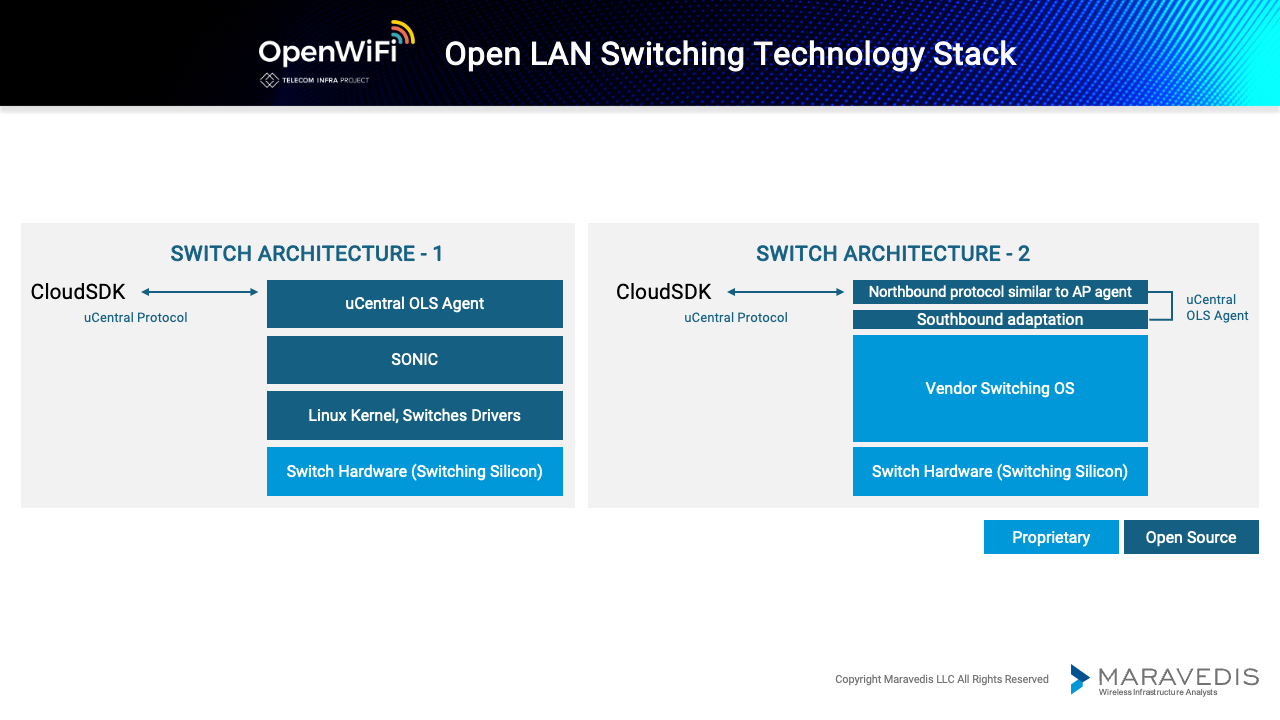The image size is (1280, 720).
Task: Click the bracket connecting to uCentral OLS Agent
Action: click(1163, 306)
